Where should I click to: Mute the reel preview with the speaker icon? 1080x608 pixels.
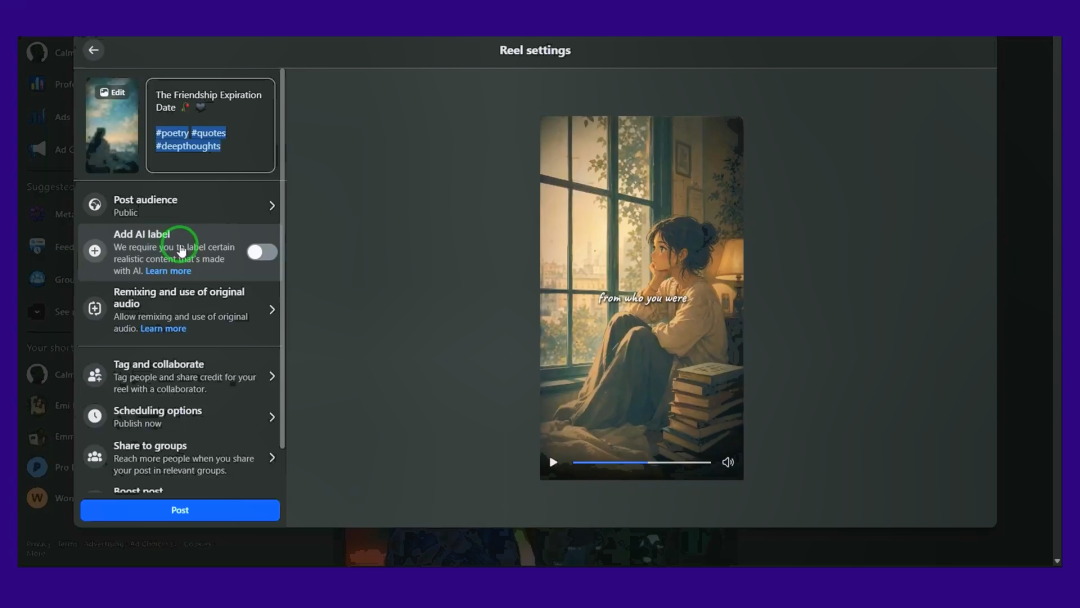tap(727, 462)
